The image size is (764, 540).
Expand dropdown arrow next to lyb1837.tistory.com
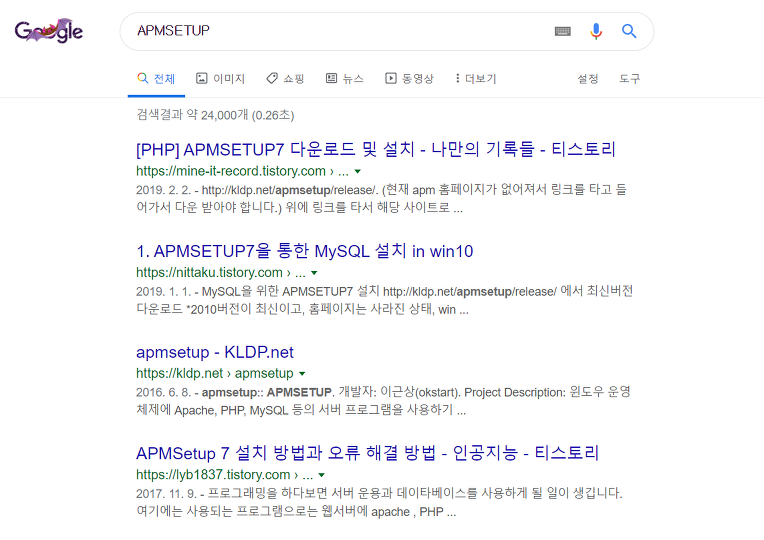click(322, 475)
